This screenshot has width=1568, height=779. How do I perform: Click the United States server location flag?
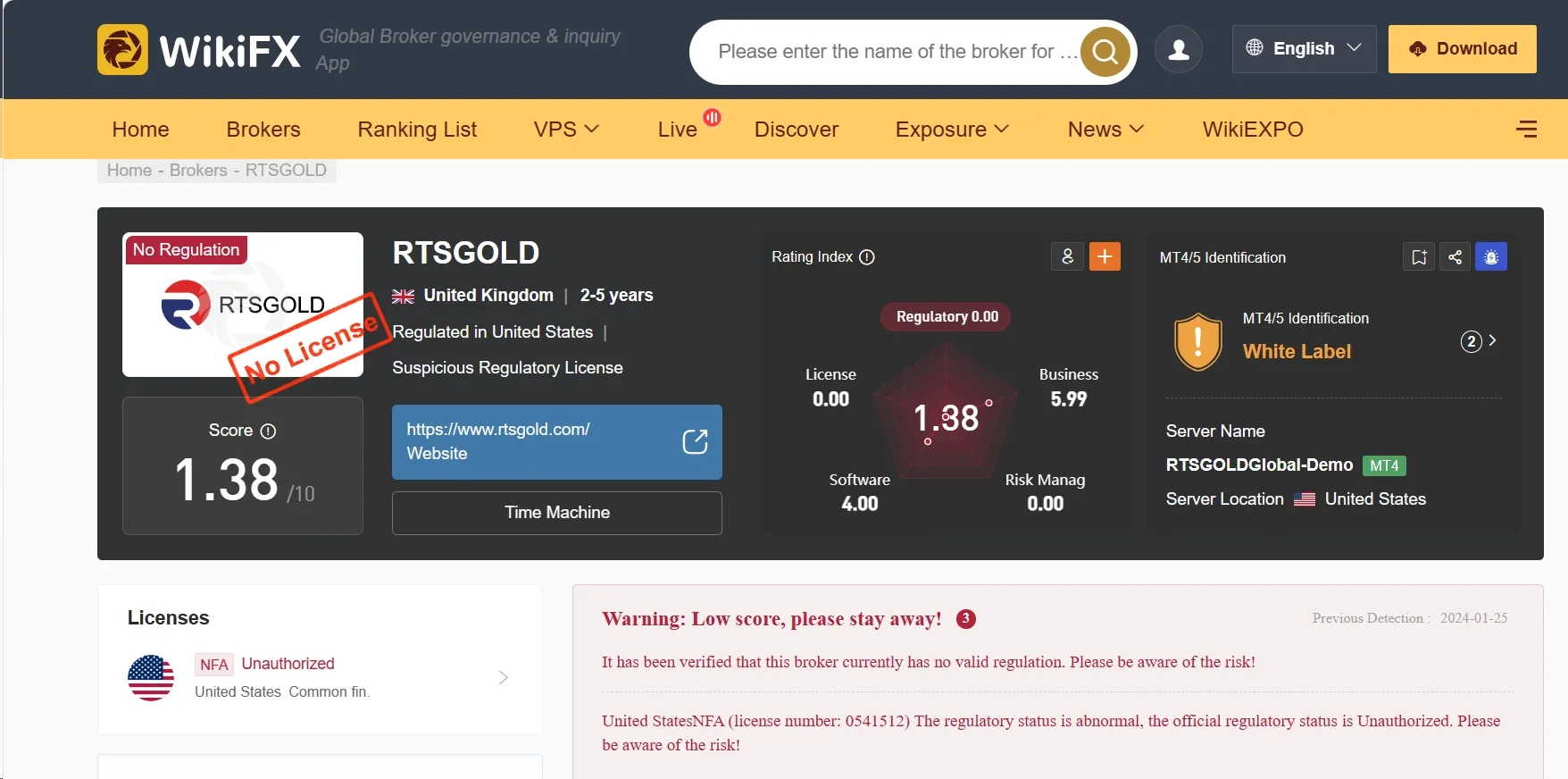pos(1305,499)
